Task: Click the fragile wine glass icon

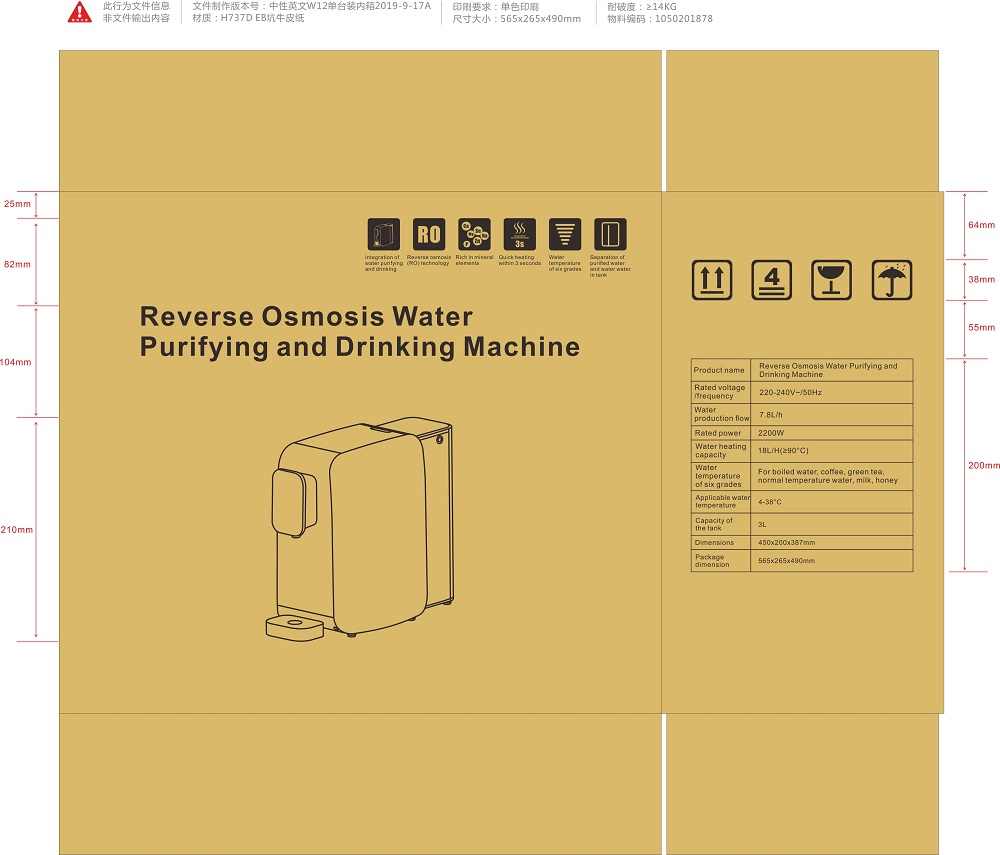Action: [x=831, y=280]
